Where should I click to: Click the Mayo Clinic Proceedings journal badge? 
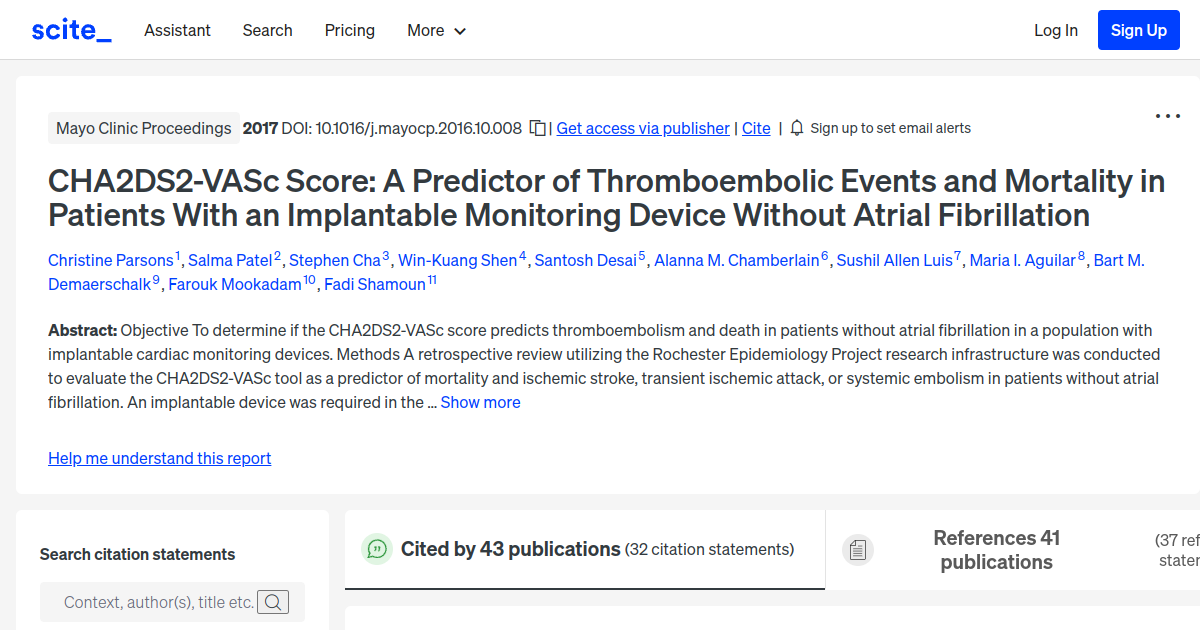pyautogui.click(x=143, y=128)
